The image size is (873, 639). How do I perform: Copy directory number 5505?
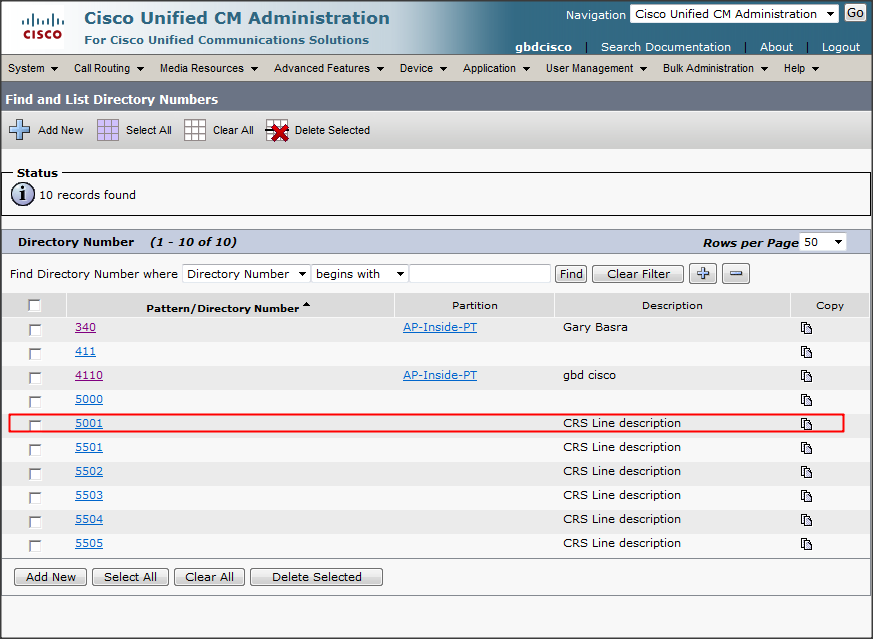[x=806, y=543]
